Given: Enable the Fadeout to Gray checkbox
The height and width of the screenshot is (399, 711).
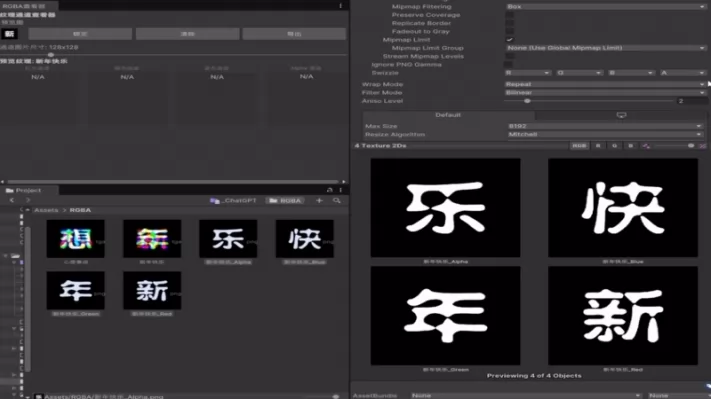Looking at the screenshot, I should [510, 31].
